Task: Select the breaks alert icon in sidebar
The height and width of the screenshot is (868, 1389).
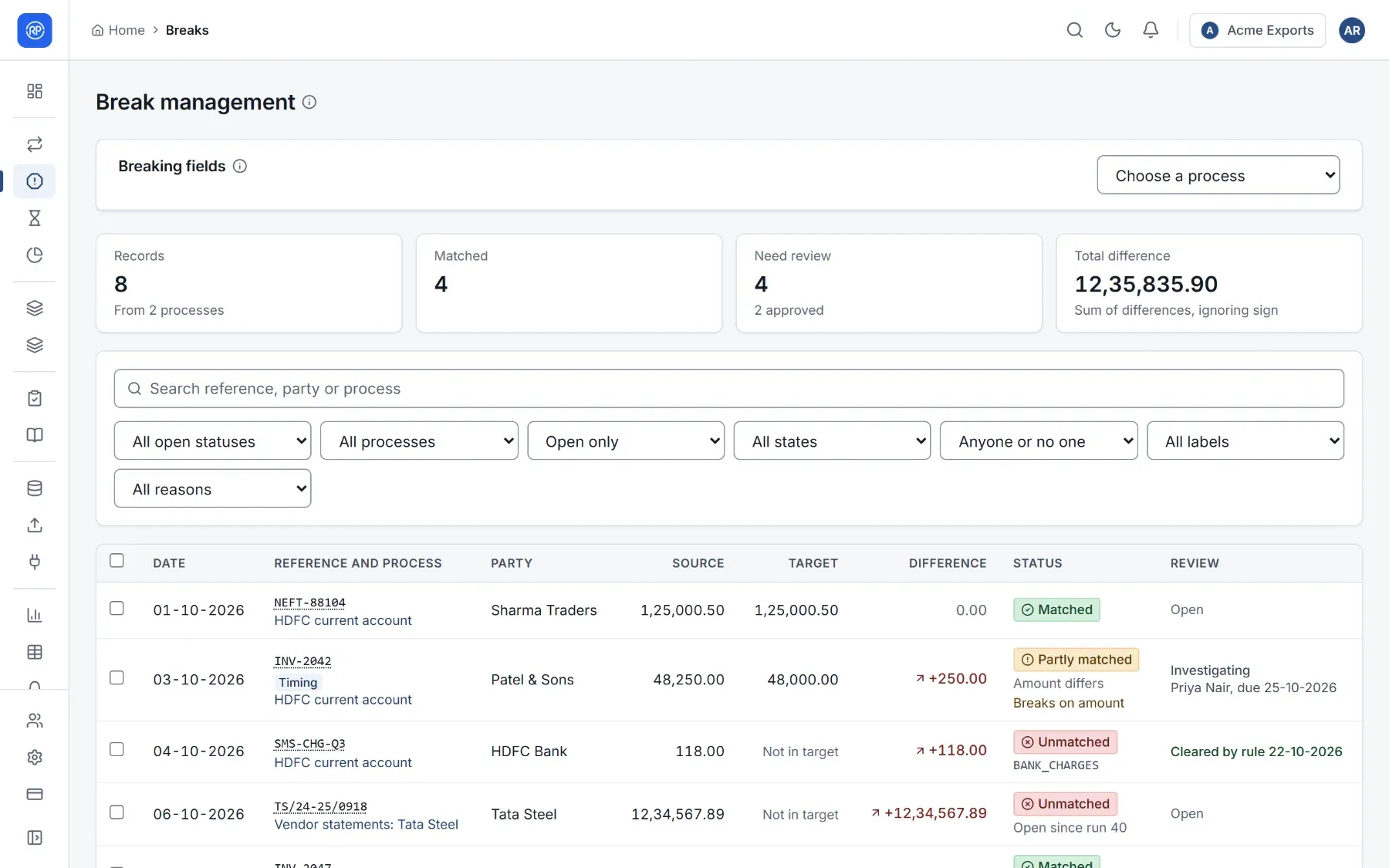Action: [35, 181]
